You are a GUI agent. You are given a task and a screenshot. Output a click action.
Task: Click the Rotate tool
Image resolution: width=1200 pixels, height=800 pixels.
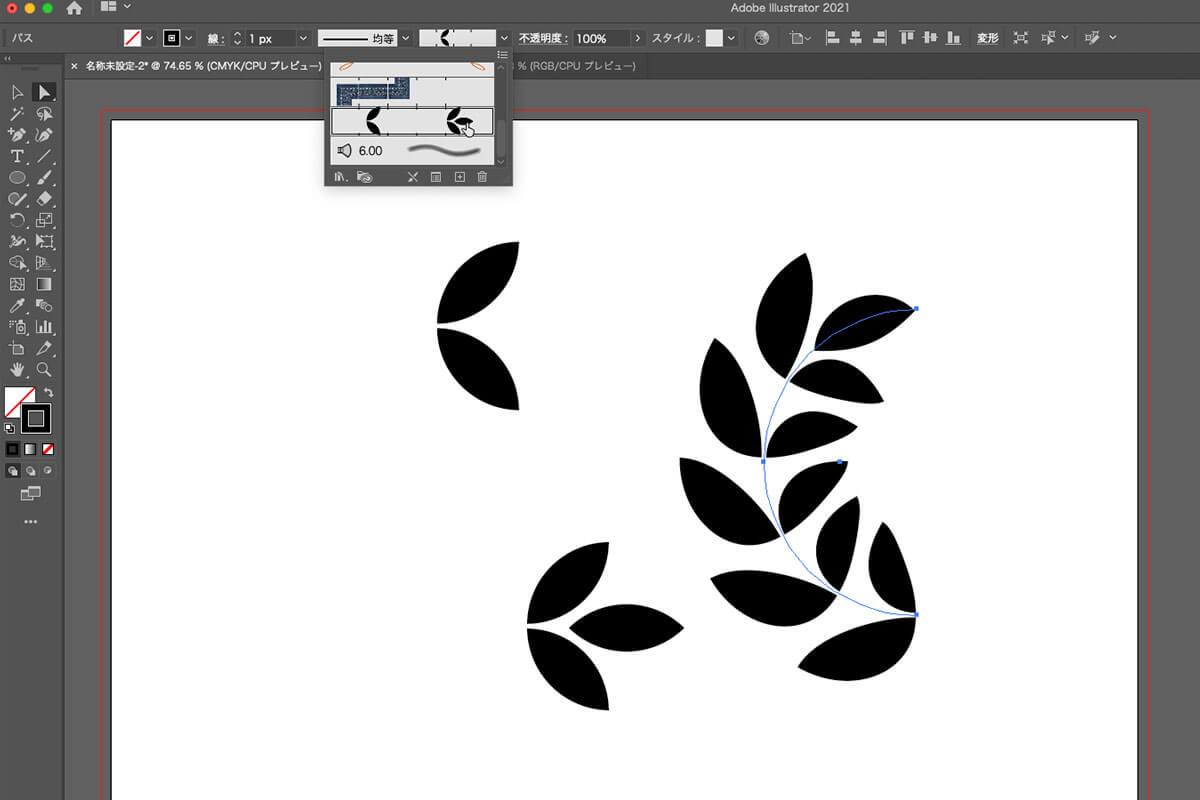(x=17, y=220)
